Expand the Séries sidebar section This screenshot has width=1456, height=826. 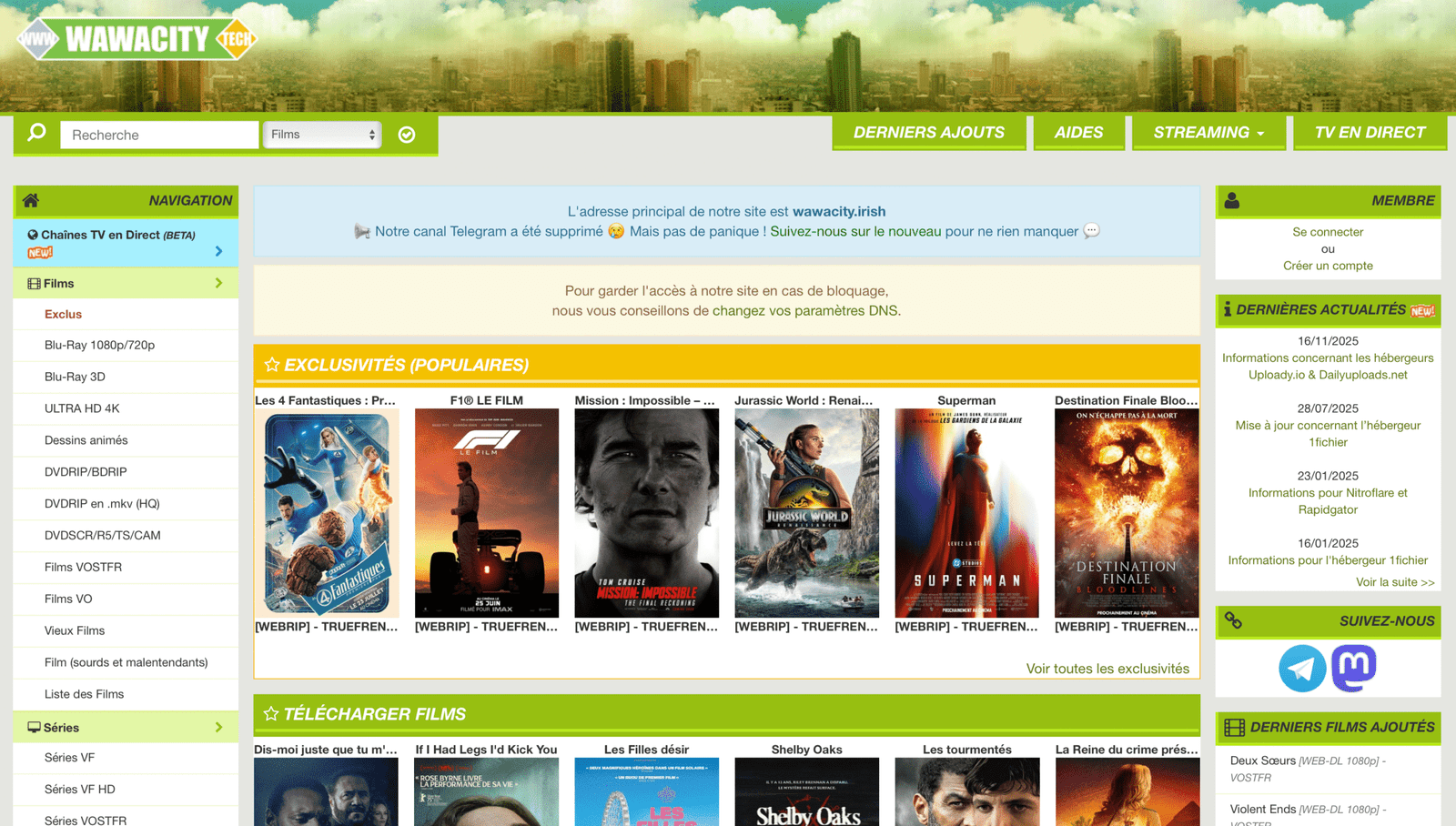click(218, 728)
